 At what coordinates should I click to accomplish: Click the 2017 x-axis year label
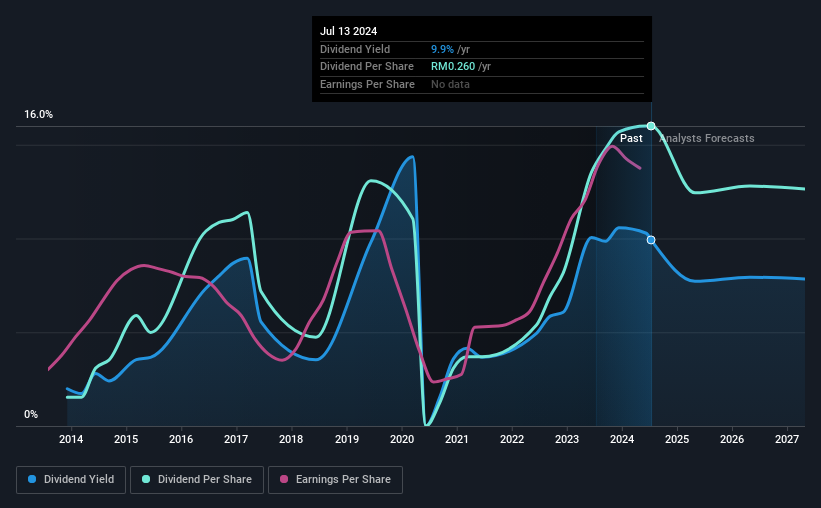click(236, 439)
